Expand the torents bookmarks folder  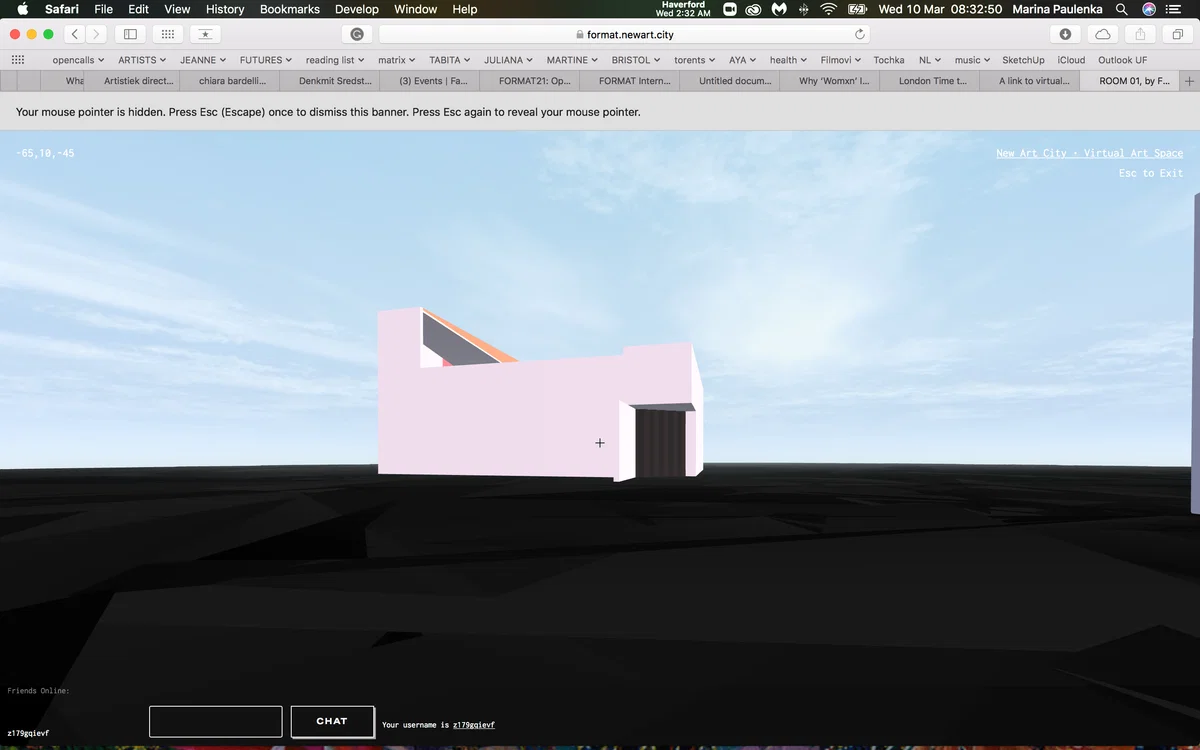point(695,60)
